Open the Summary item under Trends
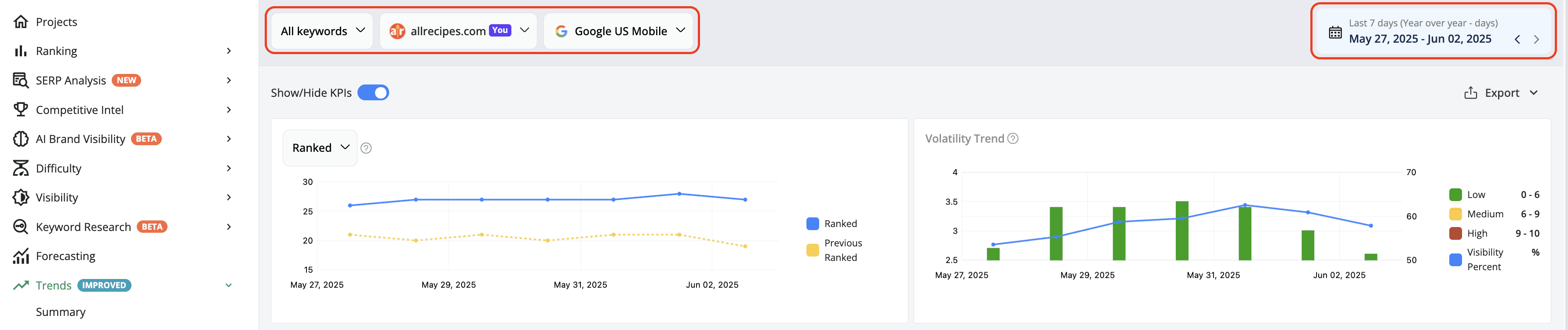This screenshot has width=1568, height=330. point(61,312)
